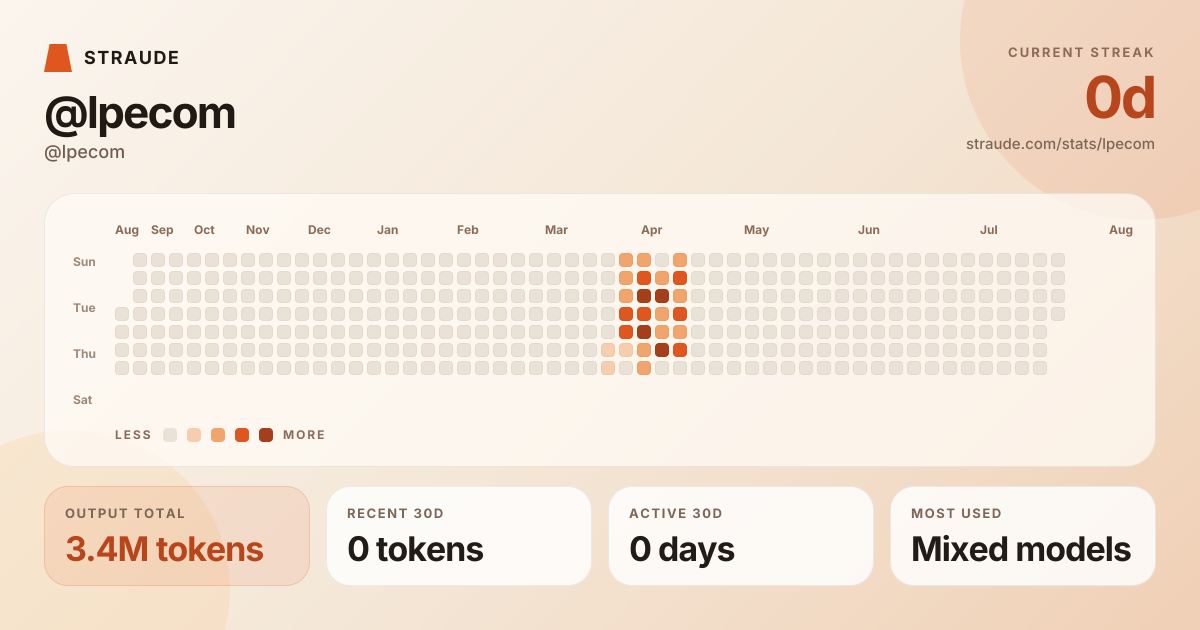The height and width of the screenshot is (630, 1200).
Task: Click the Sun weekday row label
Action: (x=84, y=262)
